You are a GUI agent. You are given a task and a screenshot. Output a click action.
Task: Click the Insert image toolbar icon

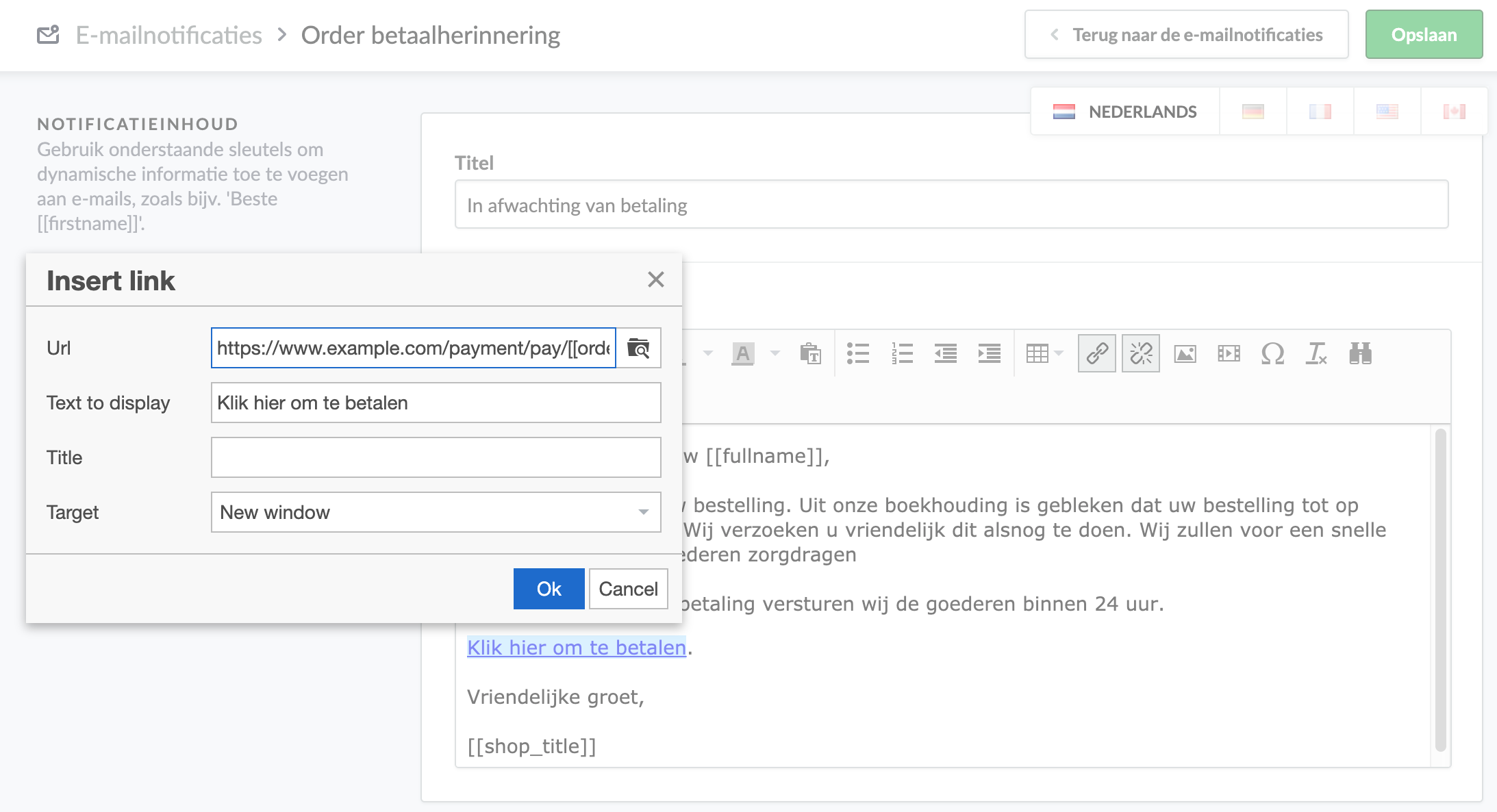coord(1185,353)
